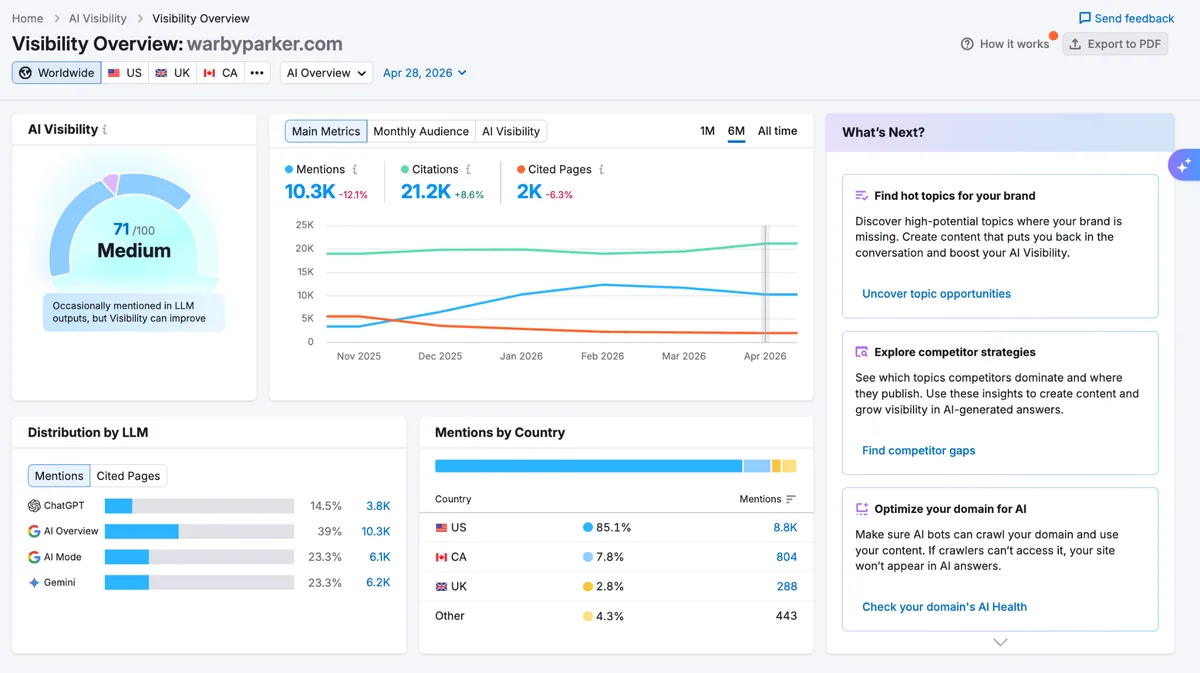The width and height of the screenshot is (1200, 673).
Task: Go to Home breadcrumb
Action: 27,18
